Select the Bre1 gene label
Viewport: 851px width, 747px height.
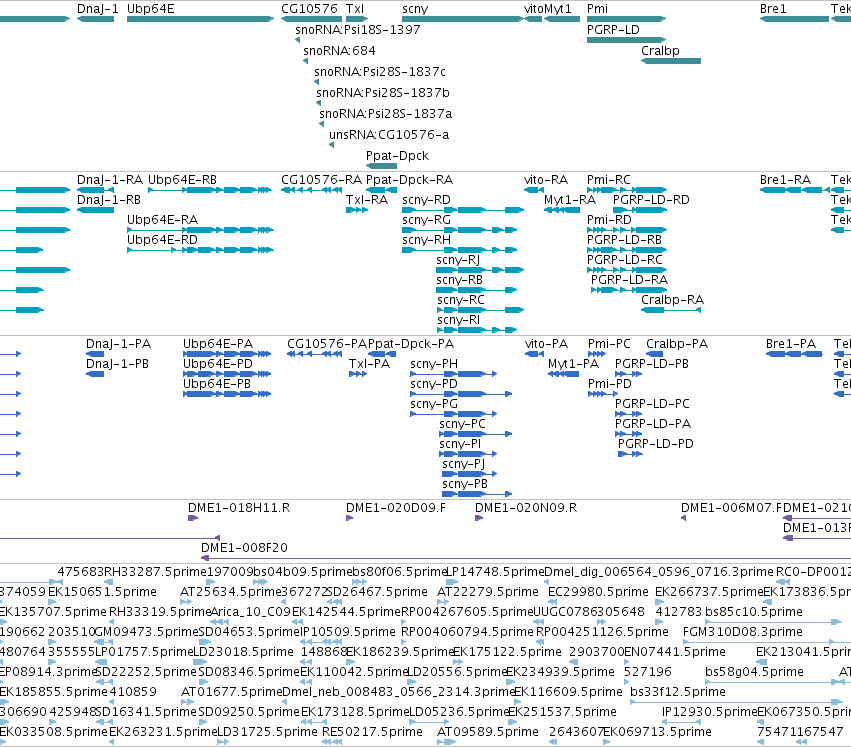pyautogui.click(x=773, y=9)
